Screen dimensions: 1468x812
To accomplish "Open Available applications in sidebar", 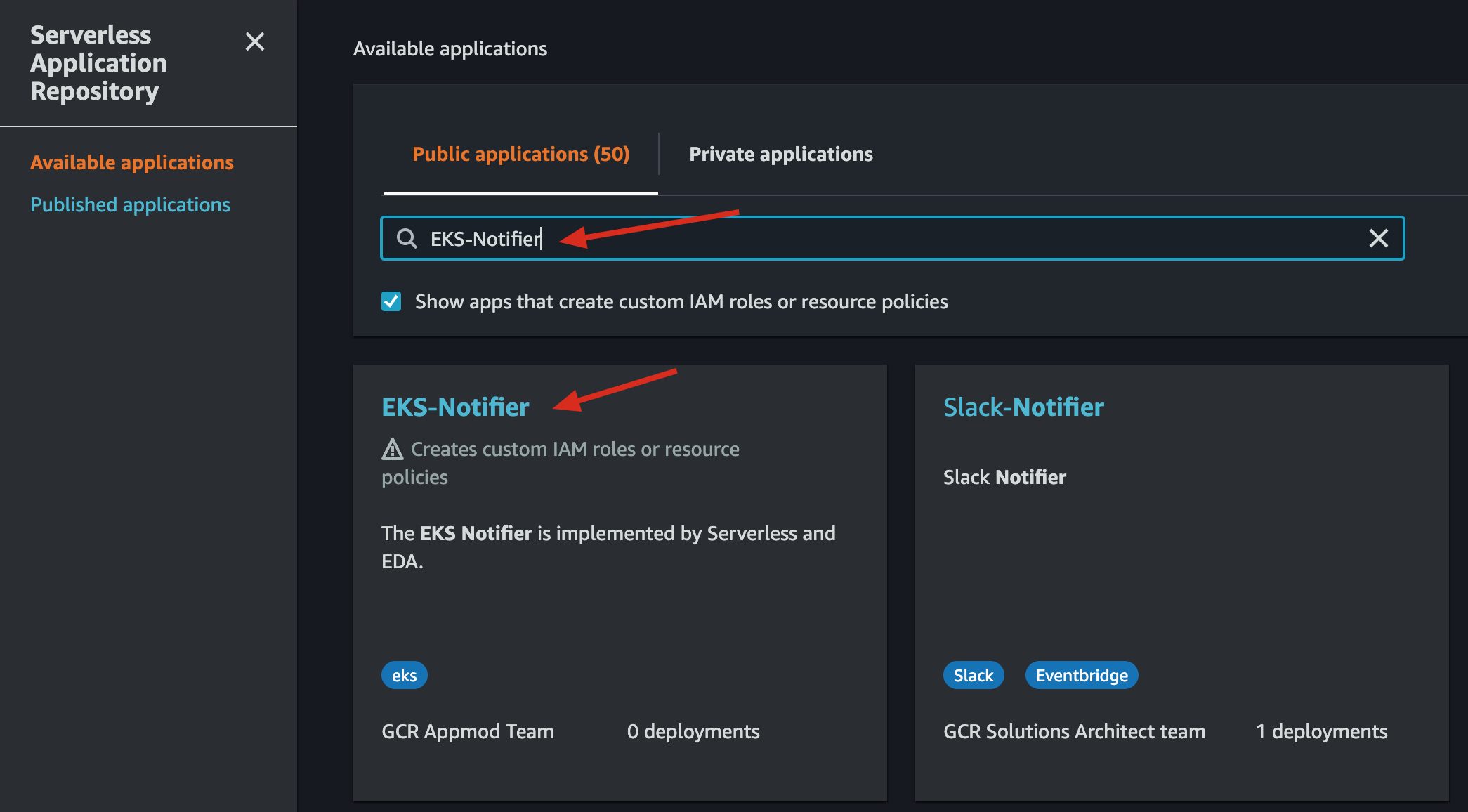I will point(132,162).
